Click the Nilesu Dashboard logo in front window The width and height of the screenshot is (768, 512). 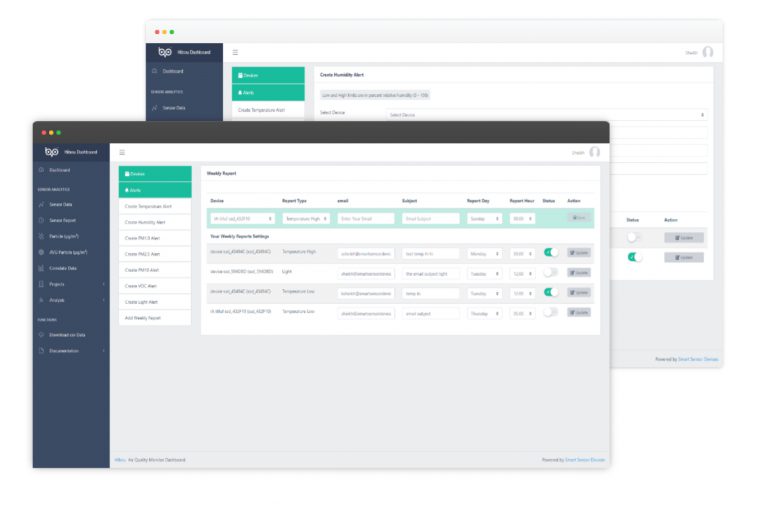pos(53,152)
